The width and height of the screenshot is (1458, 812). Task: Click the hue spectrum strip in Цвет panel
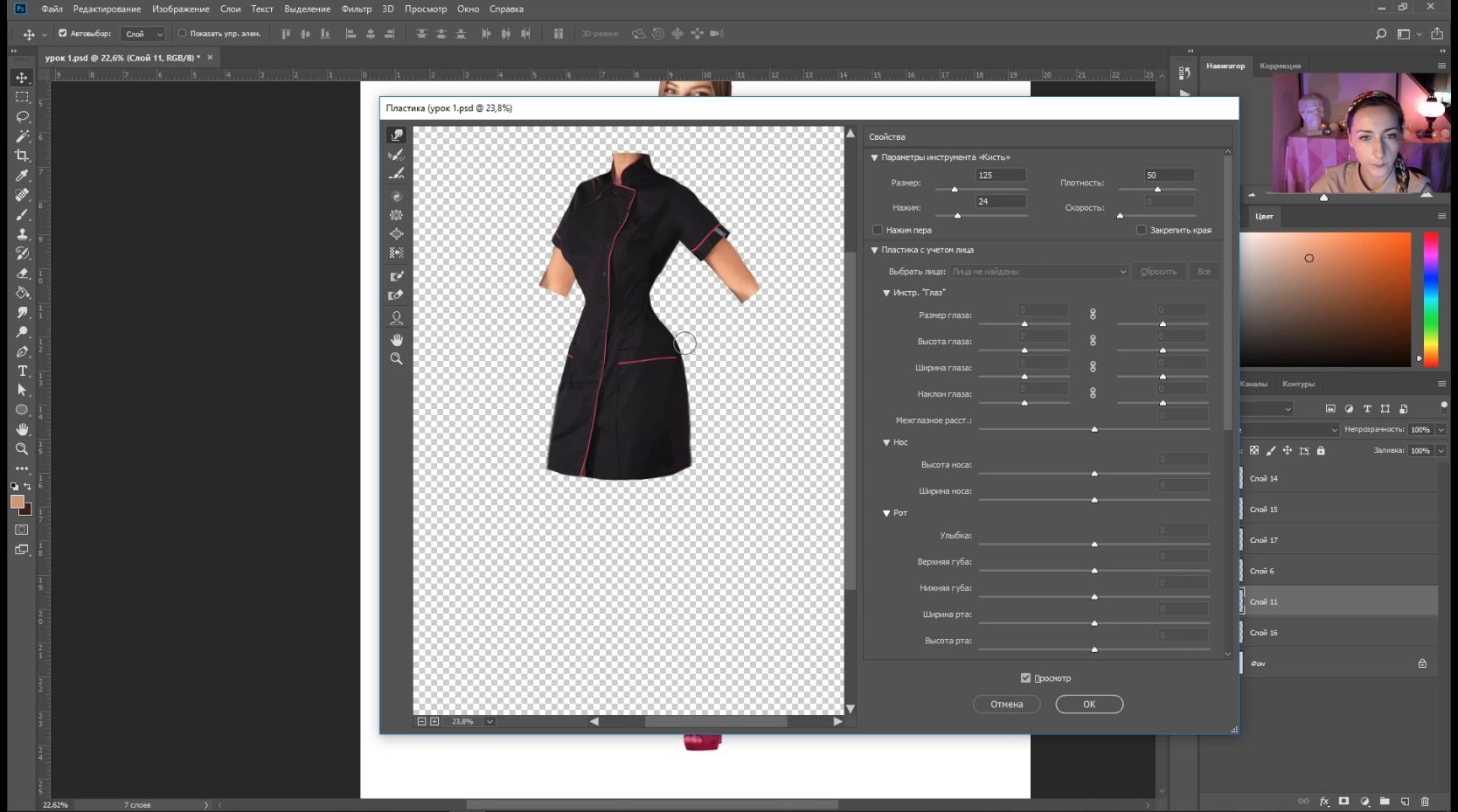[x=1431, y=298]
